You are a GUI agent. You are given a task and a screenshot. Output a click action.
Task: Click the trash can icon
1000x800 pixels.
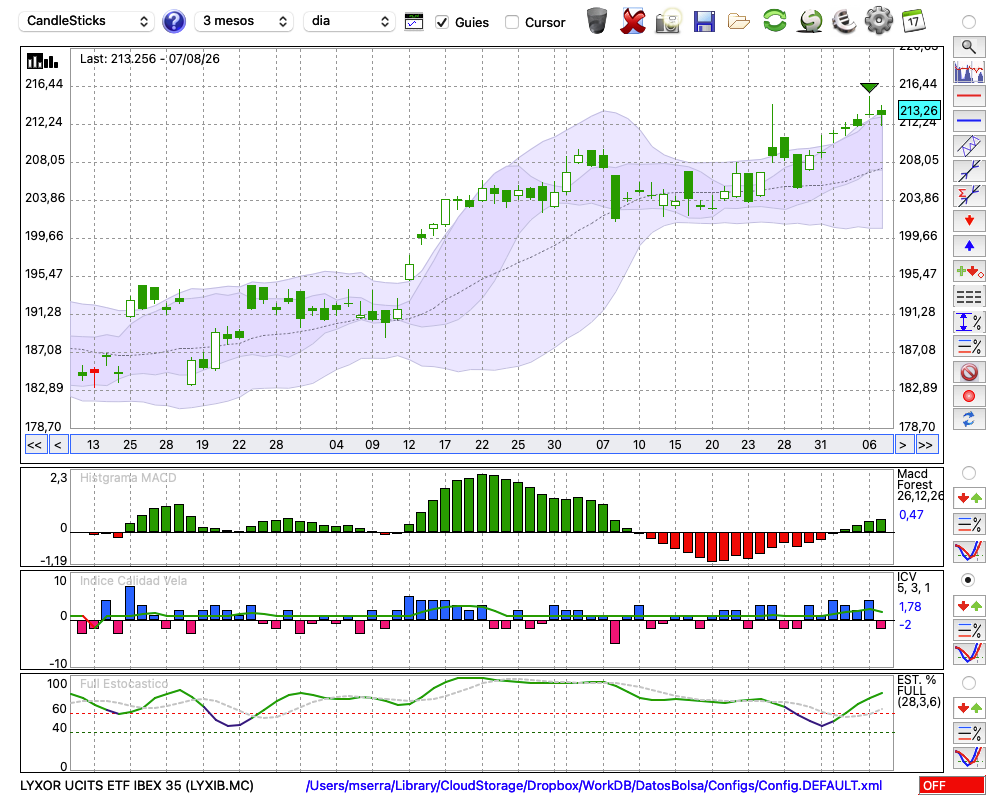click(x=597, y=21)
